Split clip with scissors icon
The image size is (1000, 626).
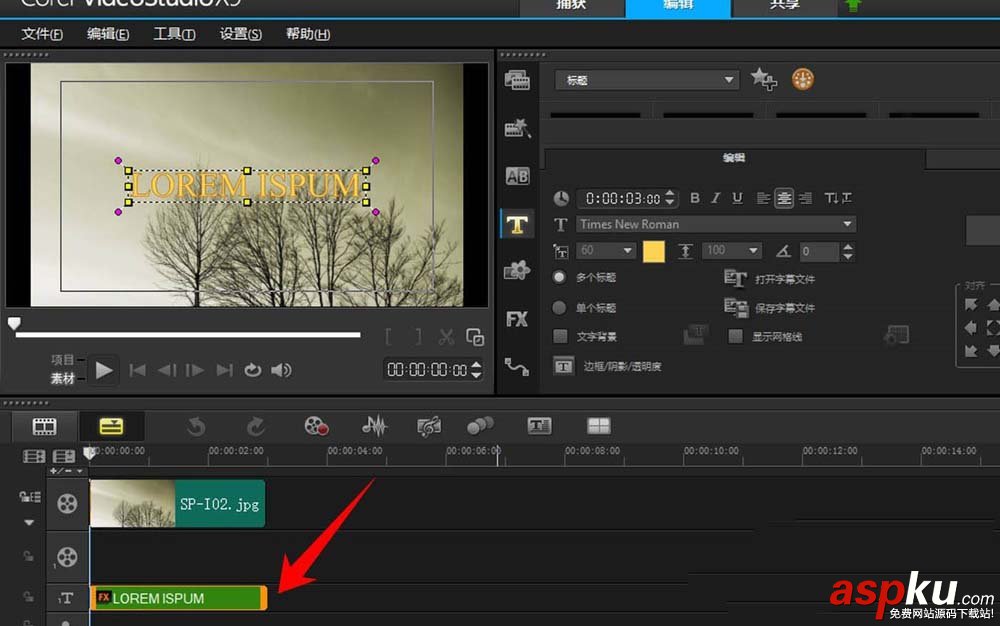(x=446, y=337)
